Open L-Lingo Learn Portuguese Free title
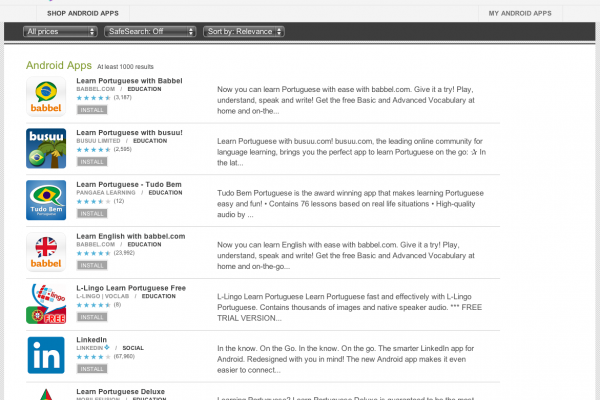The width and height of the screenshot is (600, 400). tap(131, 288)
